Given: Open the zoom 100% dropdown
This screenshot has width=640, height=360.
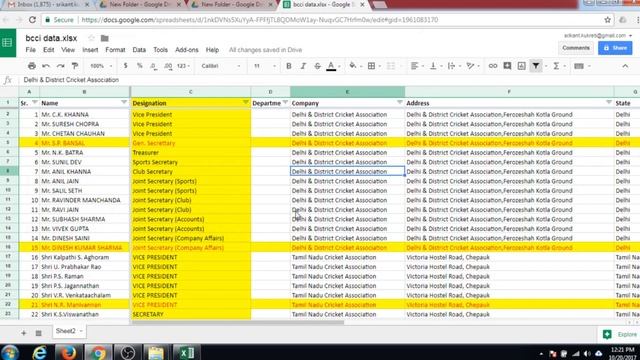Looking at the screenshot, I should pos(100,66).
